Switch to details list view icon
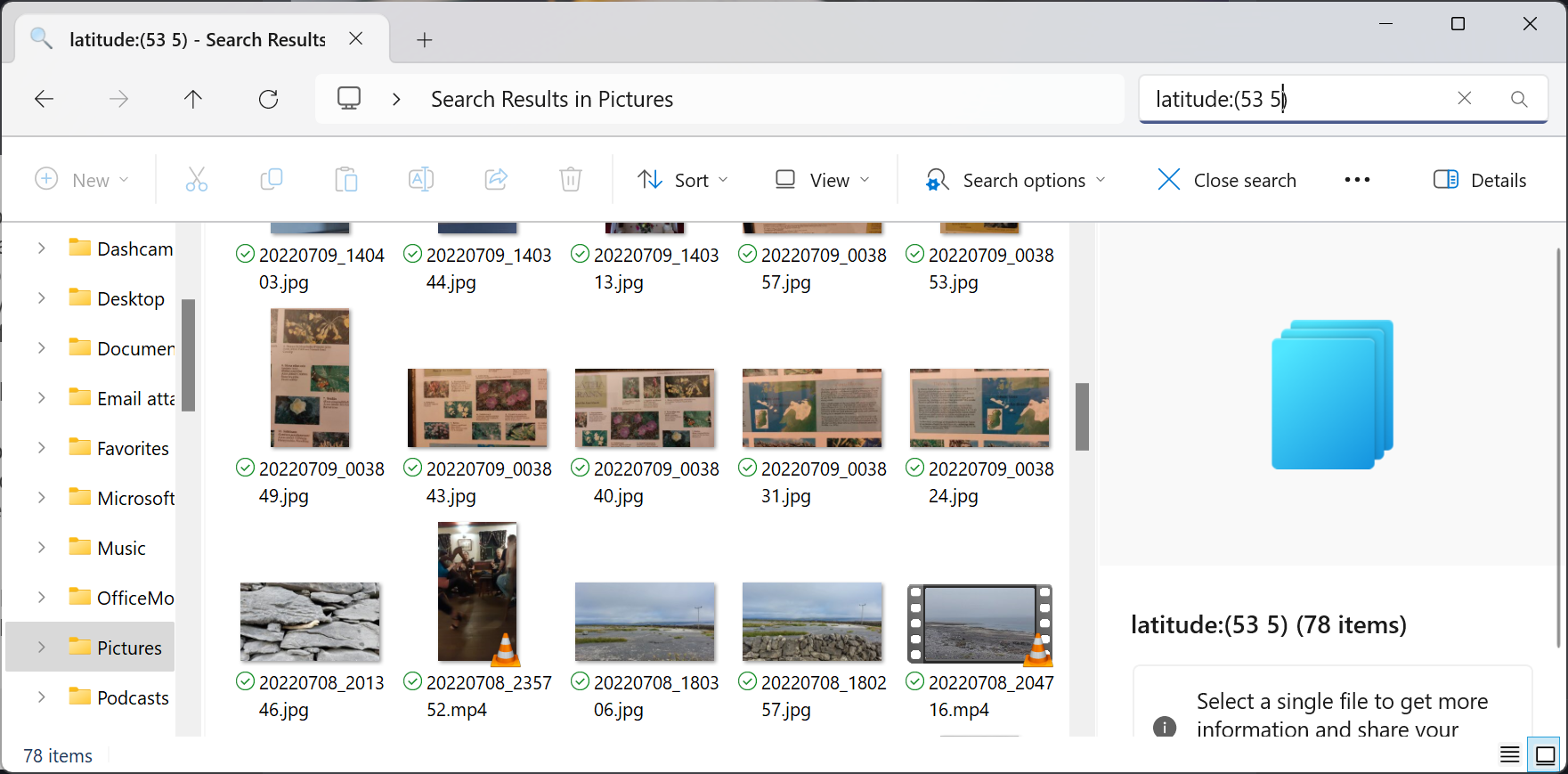This screenshot has width=1568, height=774. 1510,755
